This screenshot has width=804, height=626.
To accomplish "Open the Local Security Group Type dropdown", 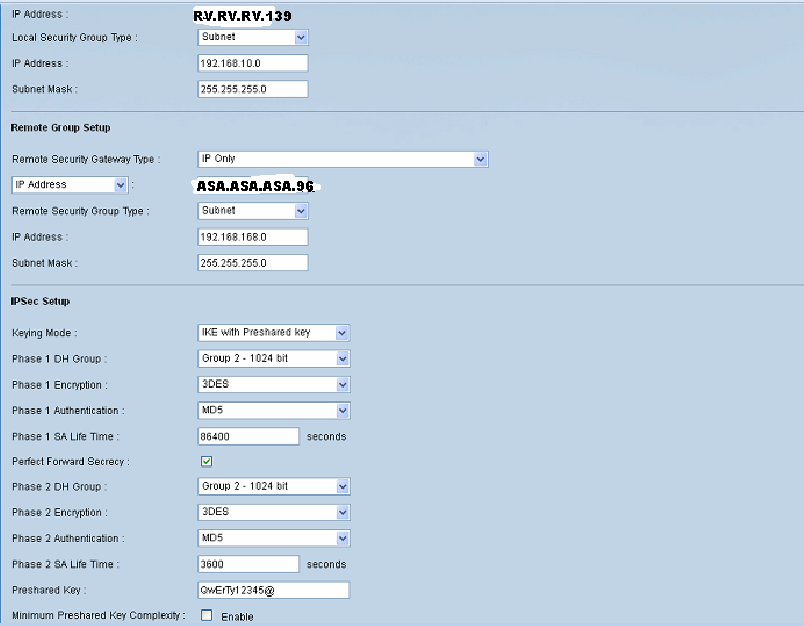I will pyautogui.click(x=253, y=37).
